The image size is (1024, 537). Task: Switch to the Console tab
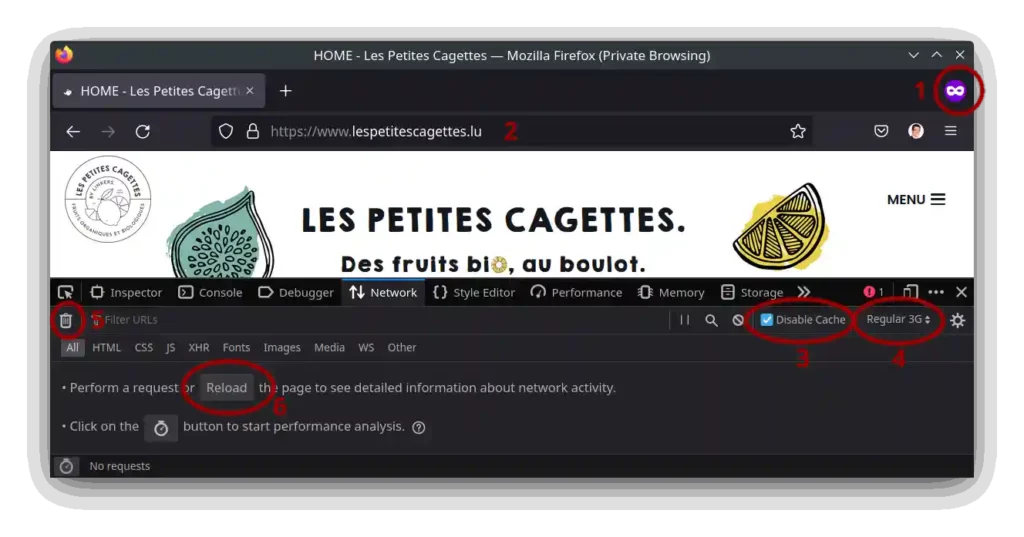point(210,293)
